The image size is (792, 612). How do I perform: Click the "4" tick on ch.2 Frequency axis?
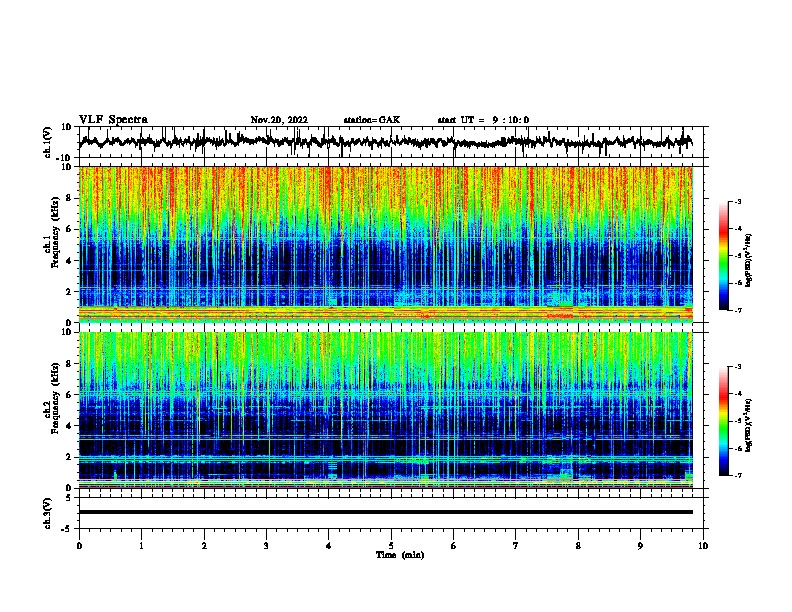(x=69, y=426)
